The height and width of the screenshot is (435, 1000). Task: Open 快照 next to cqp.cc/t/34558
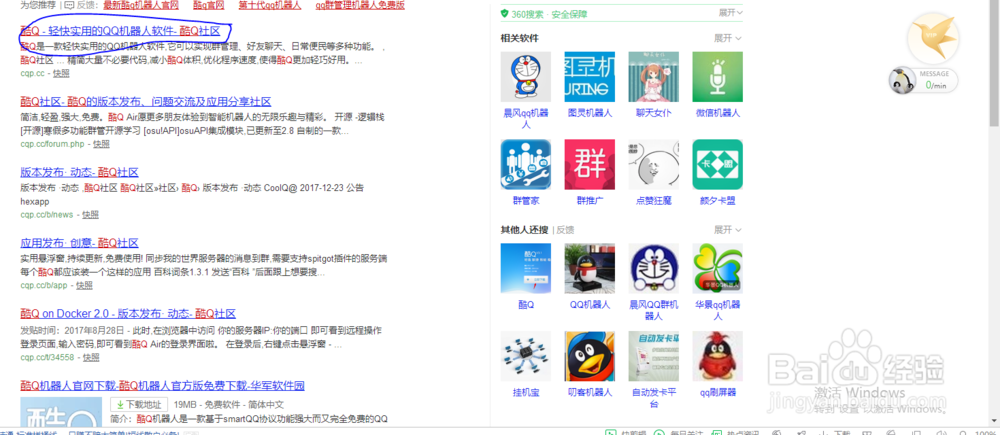coord(91,357)
